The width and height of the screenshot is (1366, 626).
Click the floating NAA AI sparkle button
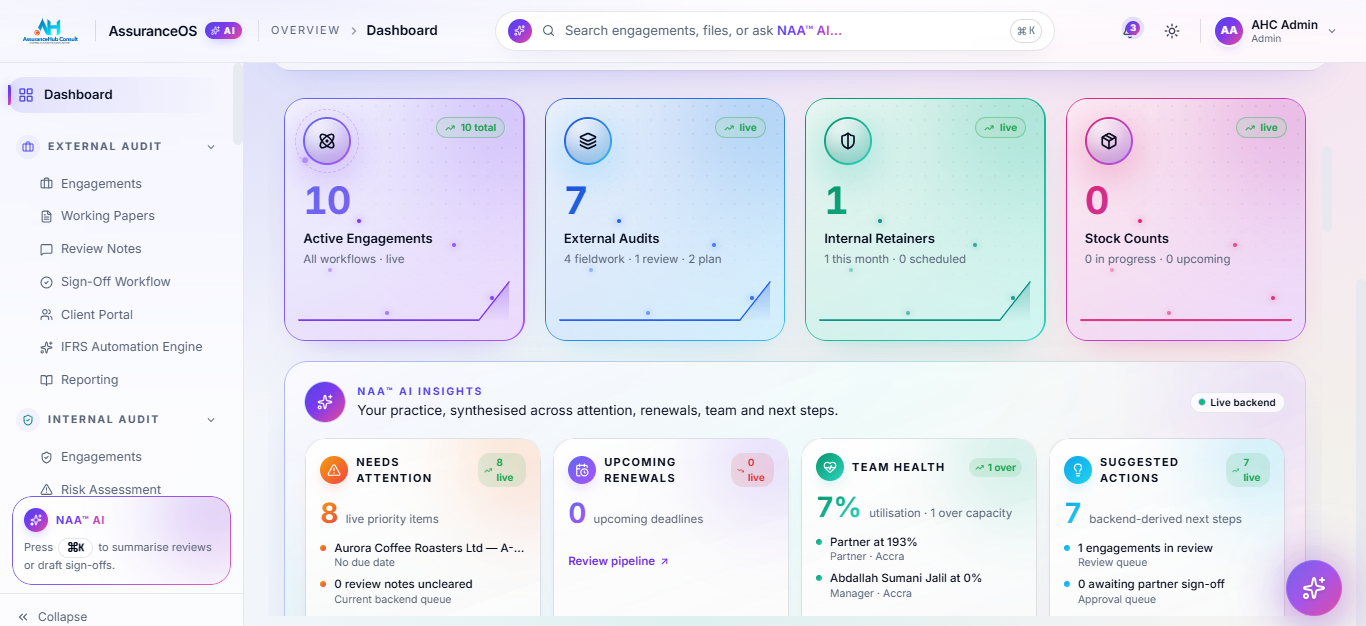[1313, 588]
